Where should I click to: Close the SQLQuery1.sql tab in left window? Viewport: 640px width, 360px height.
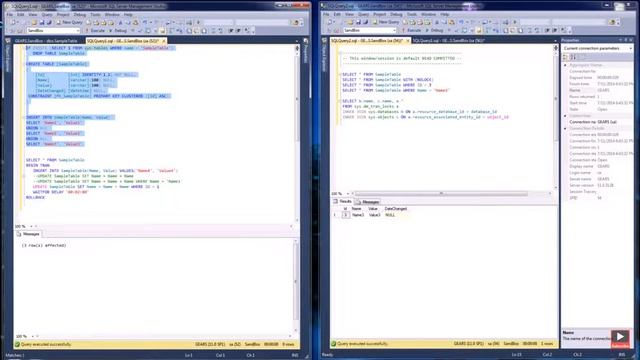(164, 41)
